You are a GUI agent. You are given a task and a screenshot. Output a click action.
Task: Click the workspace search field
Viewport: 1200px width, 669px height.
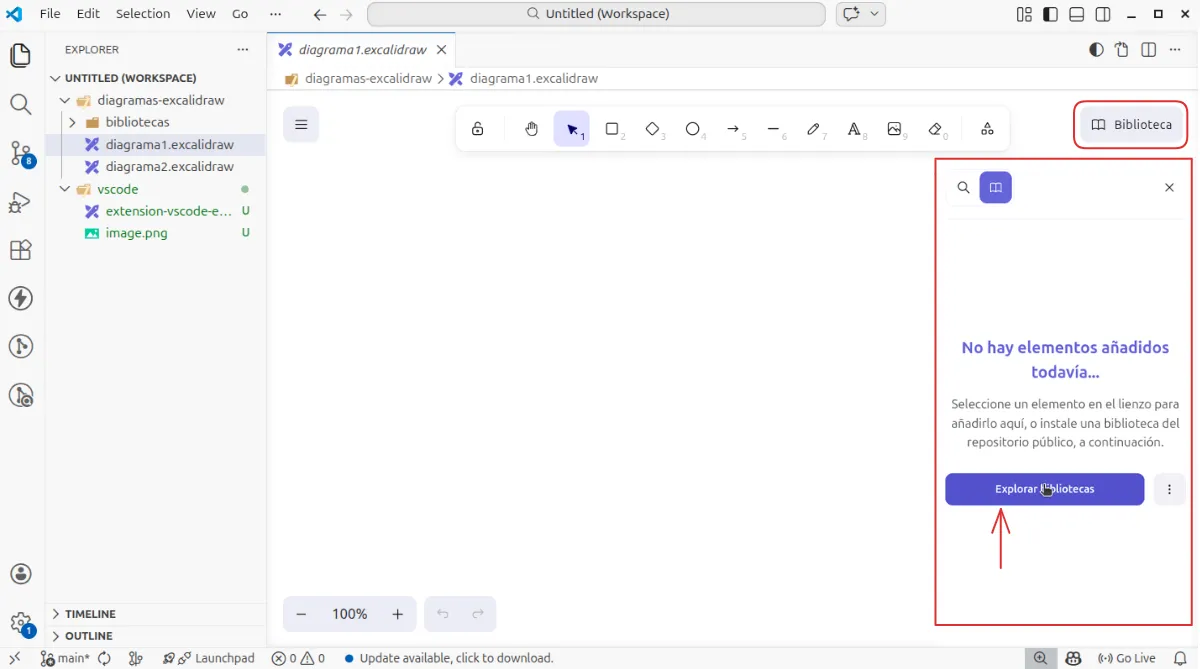(596, 14)
